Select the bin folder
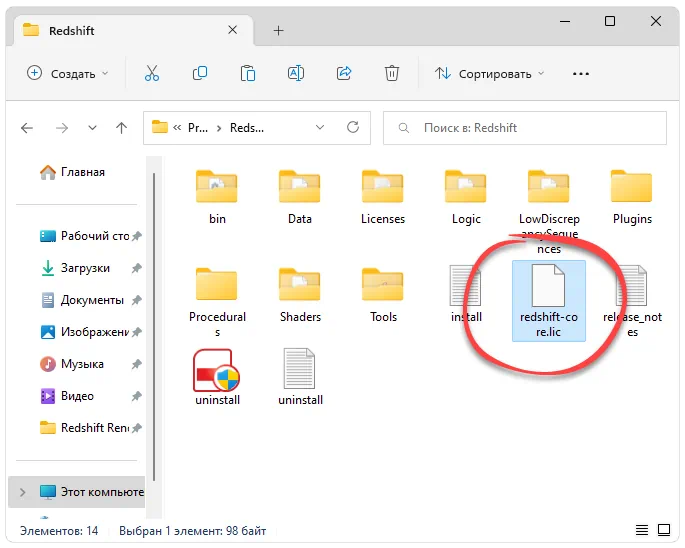 pyautogui.click(x=217, y=198)
